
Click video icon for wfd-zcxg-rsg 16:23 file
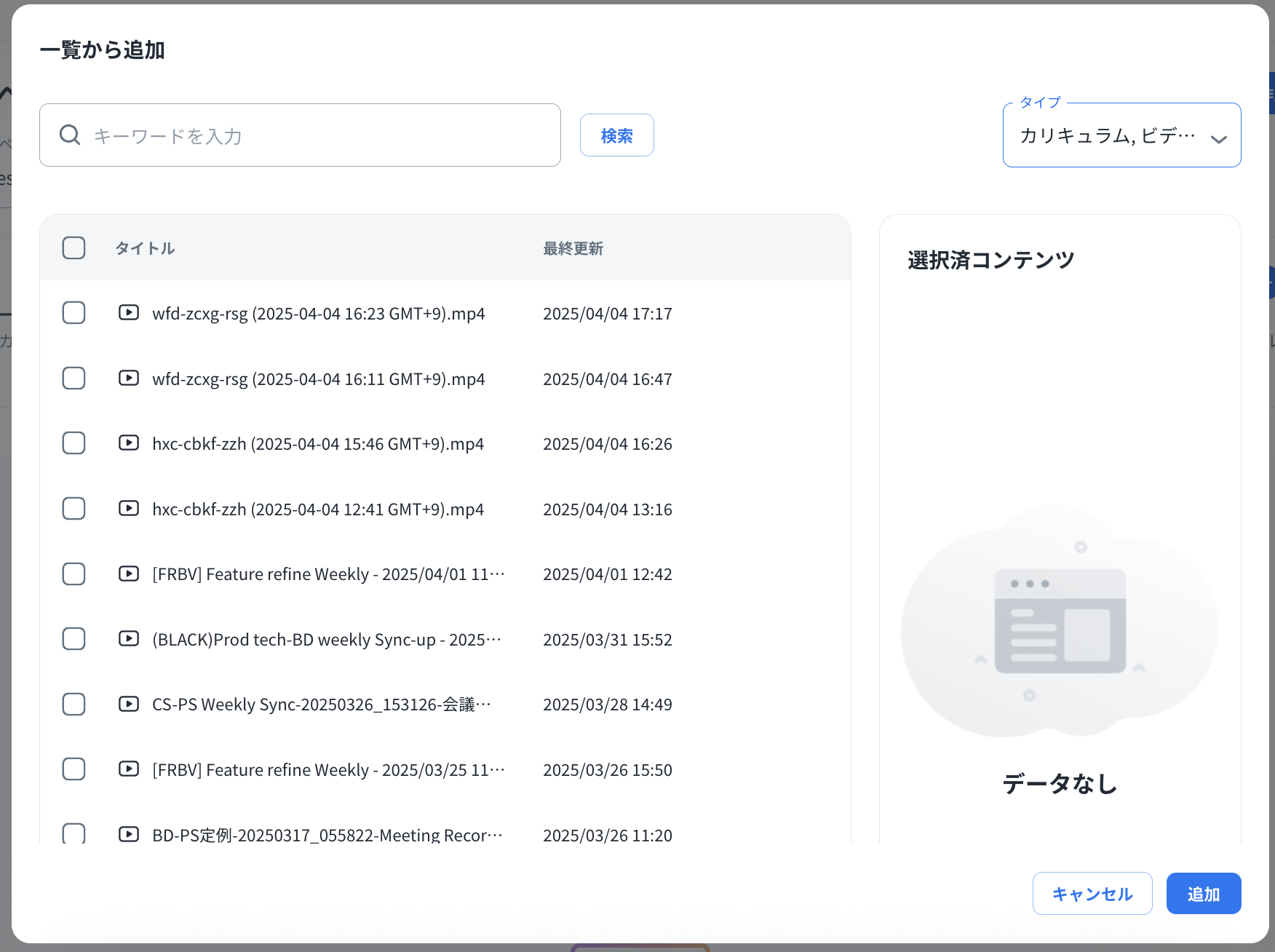[x=129, y=313]
